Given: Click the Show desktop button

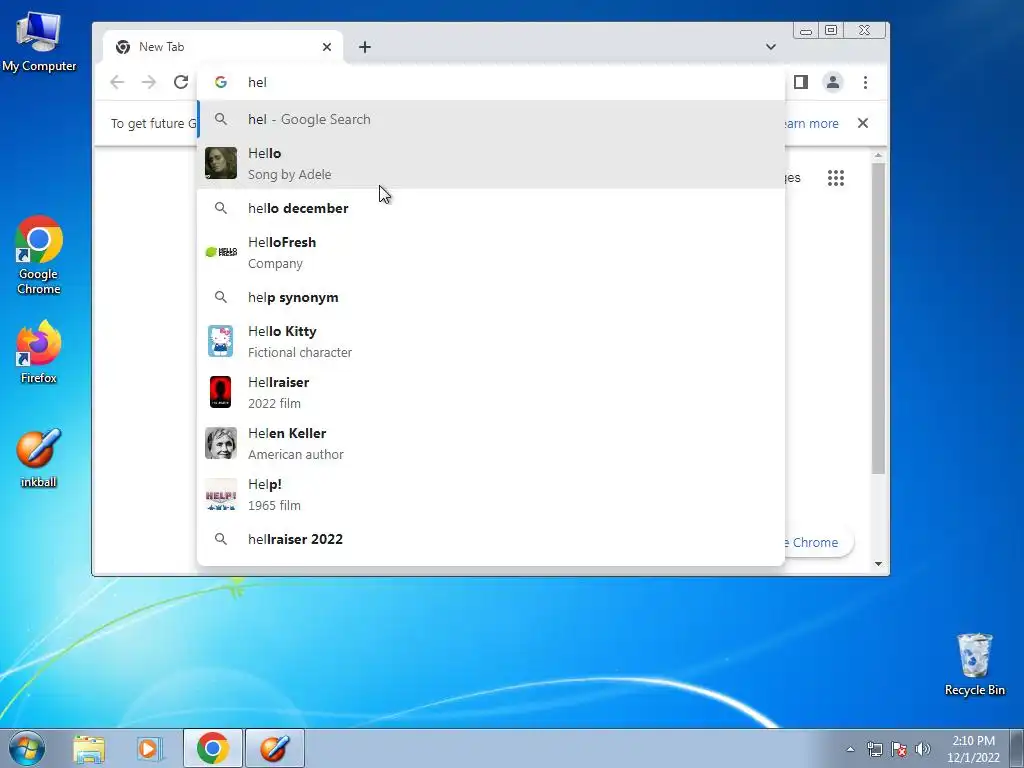Looking at the screenshot, I should (x=1017, y=748).
